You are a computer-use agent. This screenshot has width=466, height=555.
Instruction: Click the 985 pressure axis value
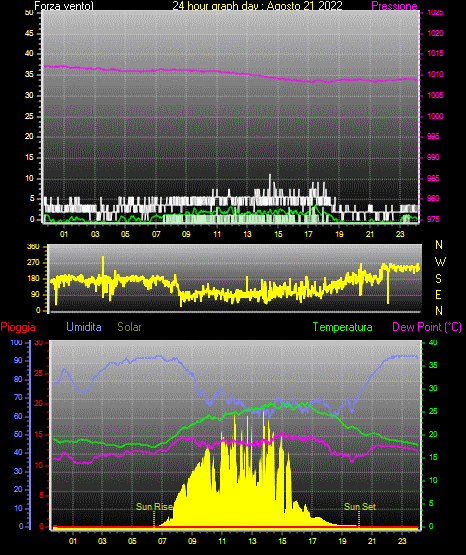coord(434,178)
